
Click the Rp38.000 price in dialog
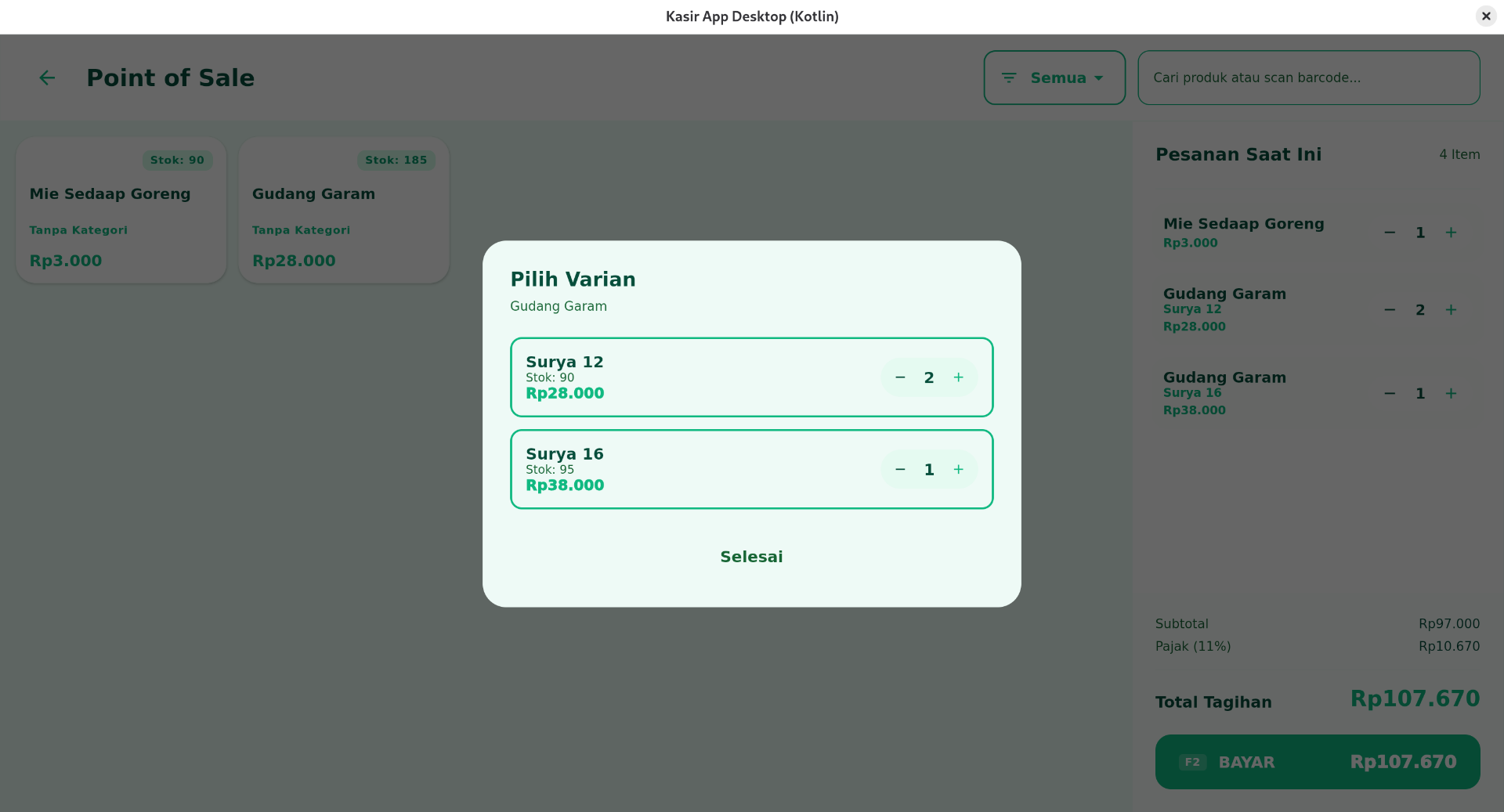(565, 485)
